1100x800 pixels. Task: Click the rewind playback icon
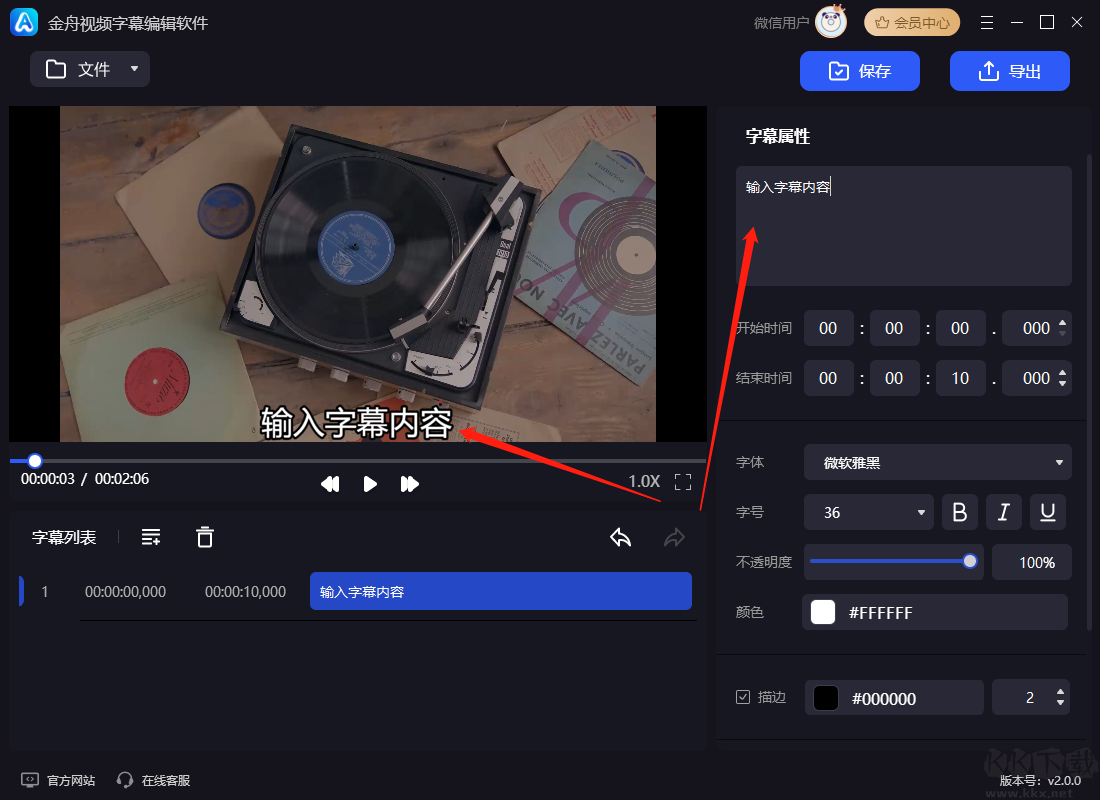pyautogui.click(x=330, y=484)
